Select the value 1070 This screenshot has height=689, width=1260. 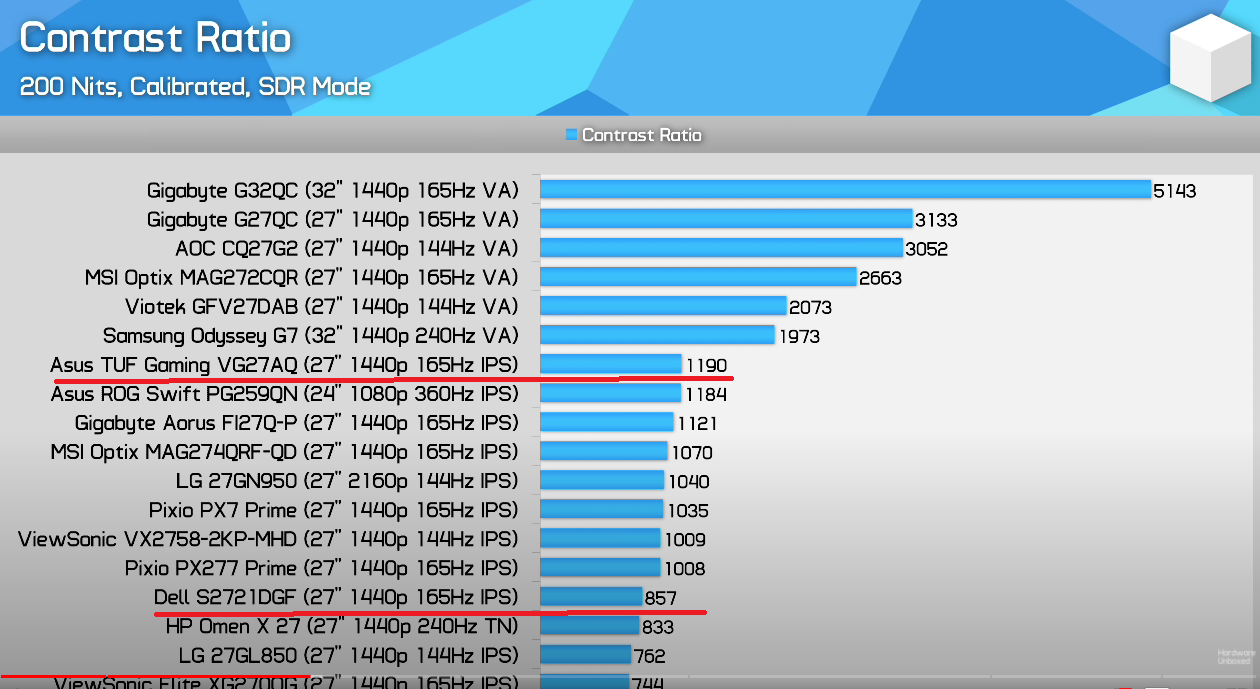tap(692, 453)
